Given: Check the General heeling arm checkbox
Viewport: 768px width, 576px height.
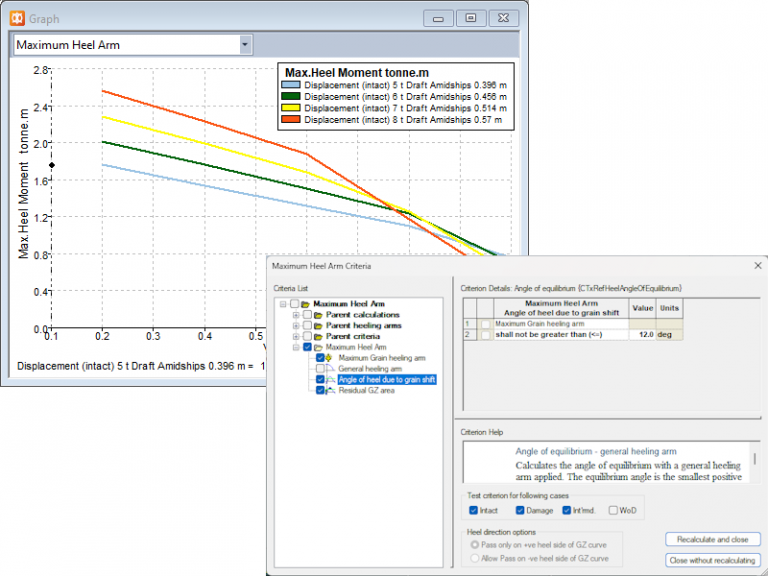Looking at the screenshot, I should [319, 369].
